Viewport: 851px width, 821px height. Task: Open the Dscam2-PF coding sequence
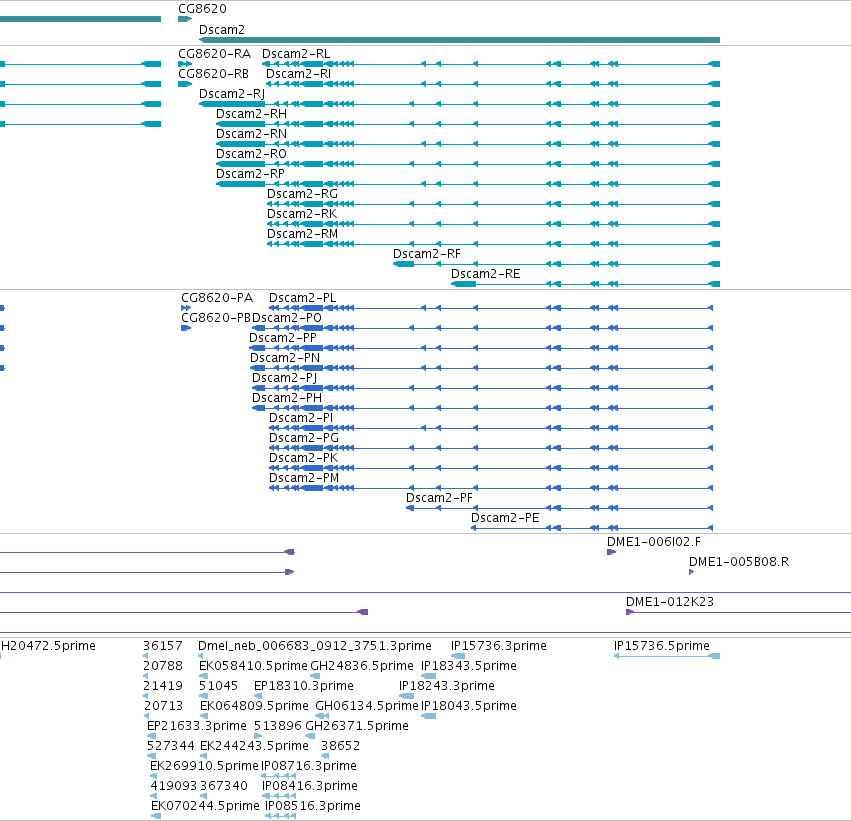[x=439, y=498]
